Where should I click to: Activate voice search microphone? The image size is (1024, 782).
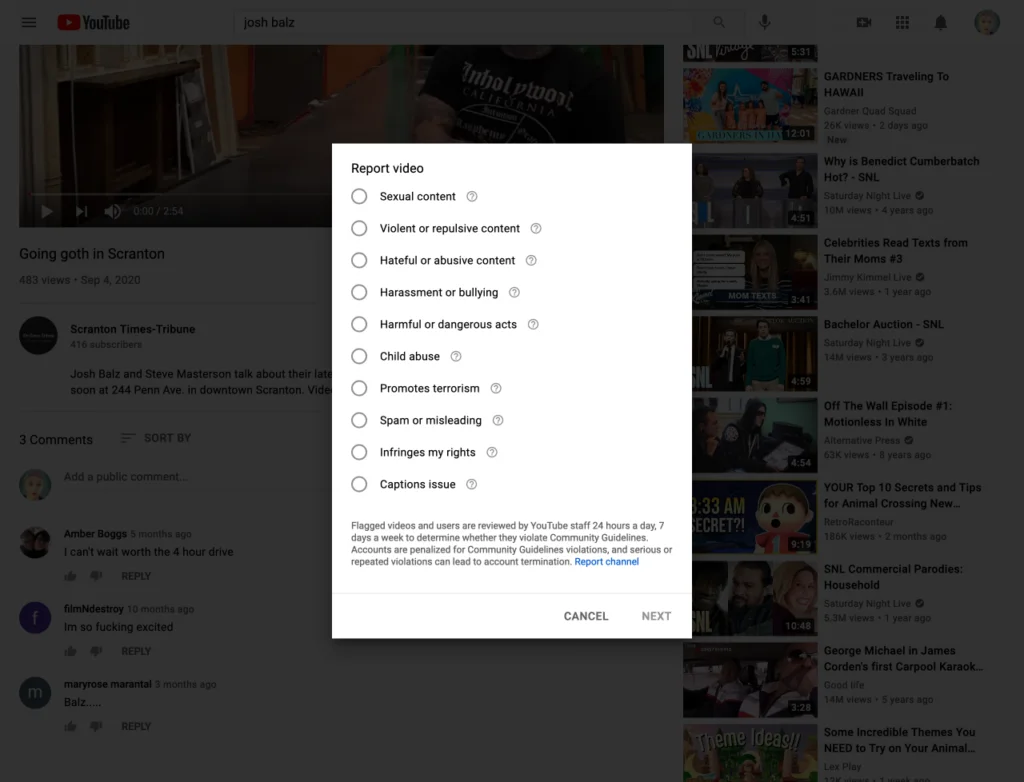click(x=764, y=22)
